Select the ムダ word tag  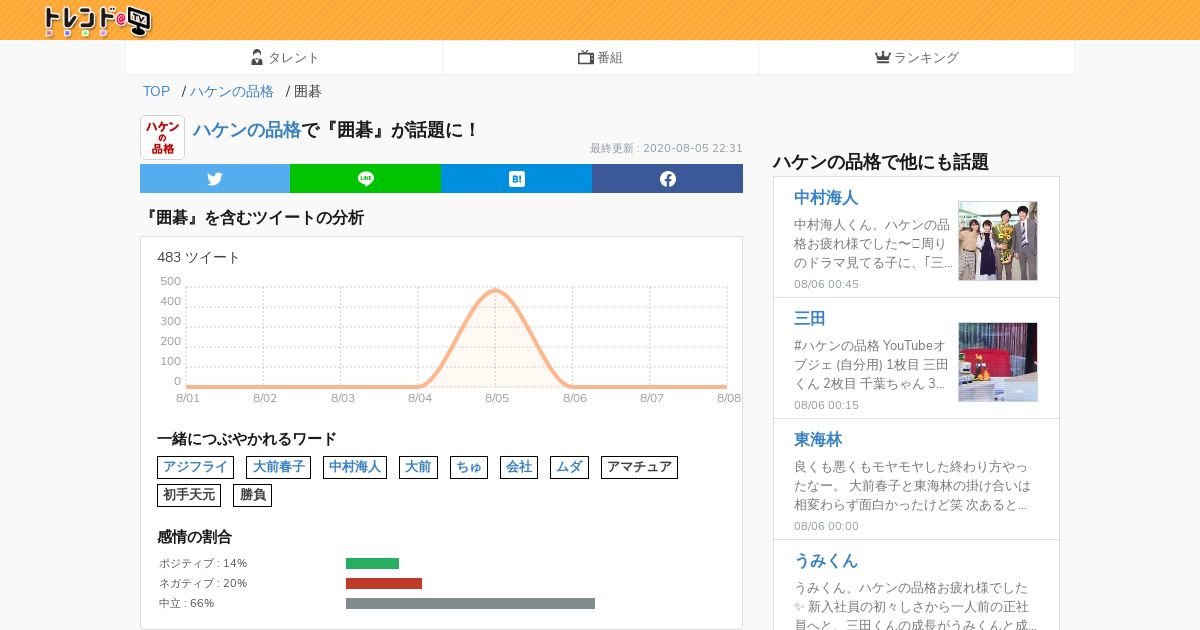click(x=569, y=467)
